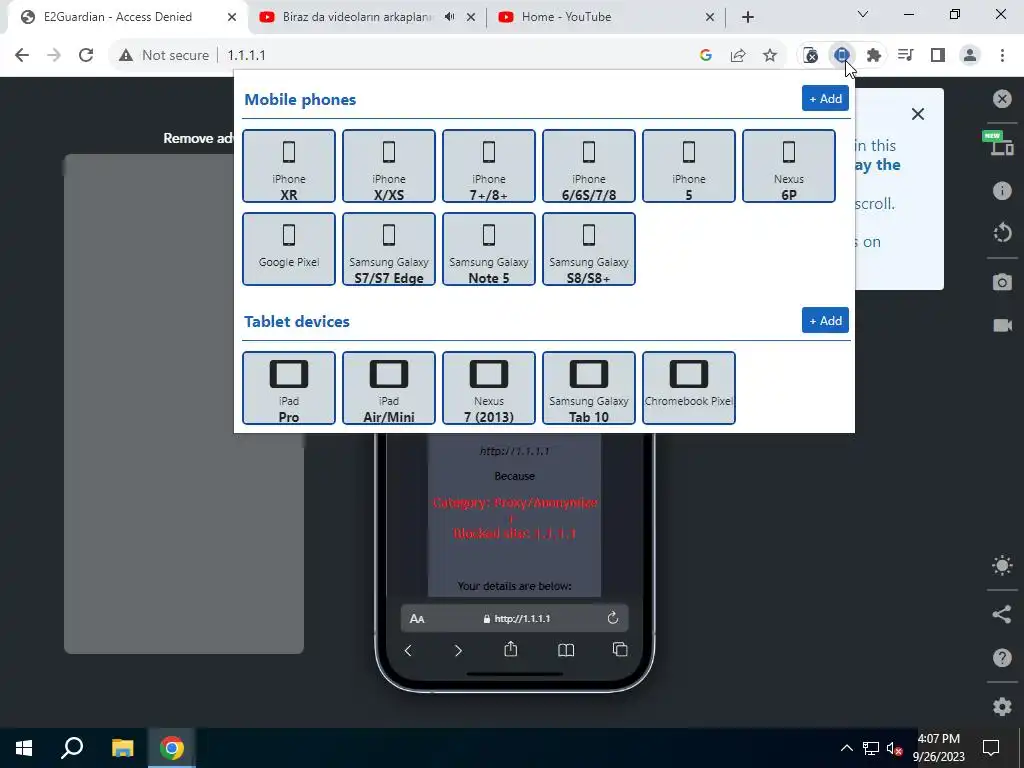Open simulator settings gear

[x=1002, y=706]
